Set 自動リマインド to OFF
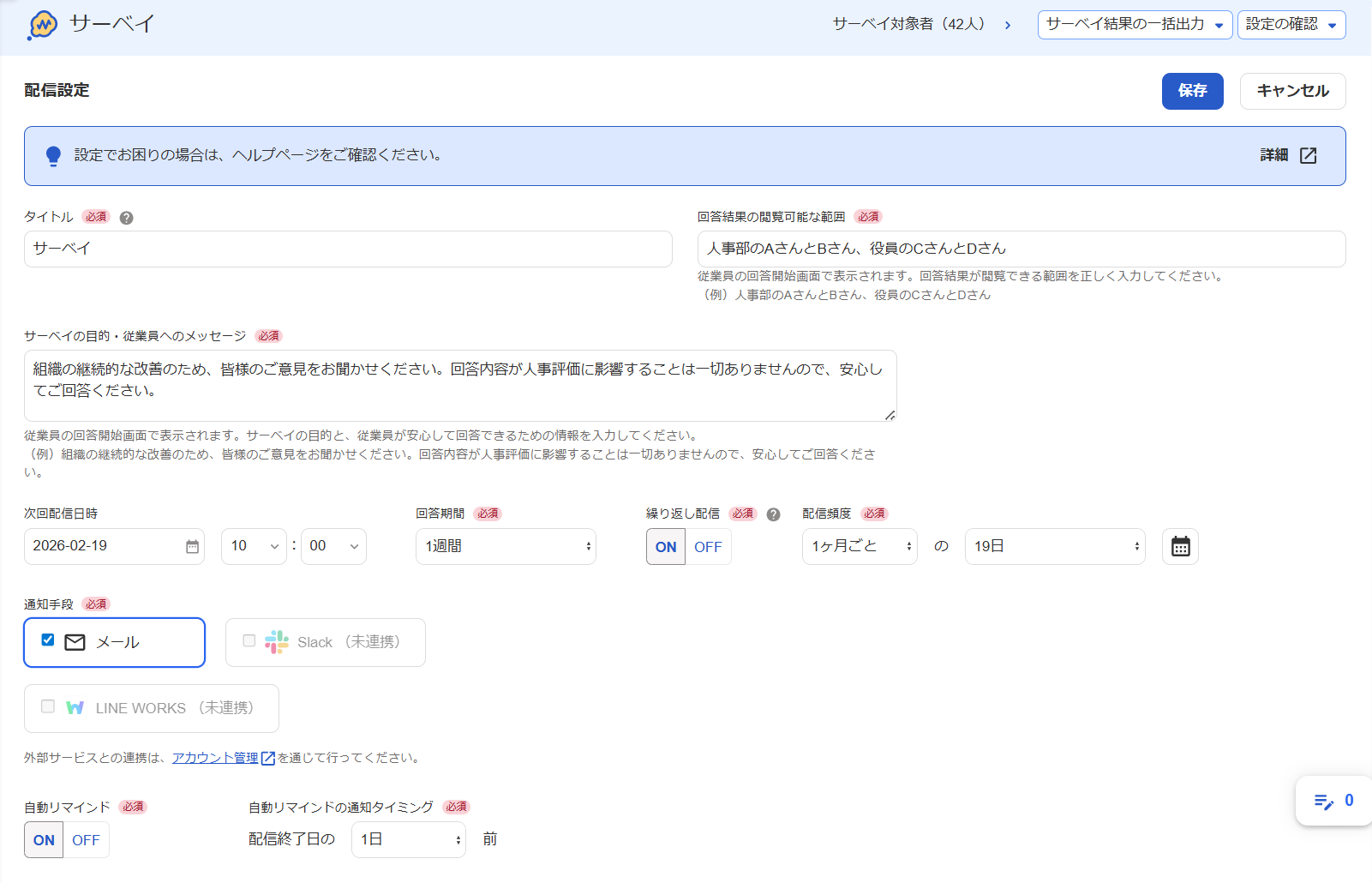1372x883 pixels. pyautogui.click(x=86, y=840)
